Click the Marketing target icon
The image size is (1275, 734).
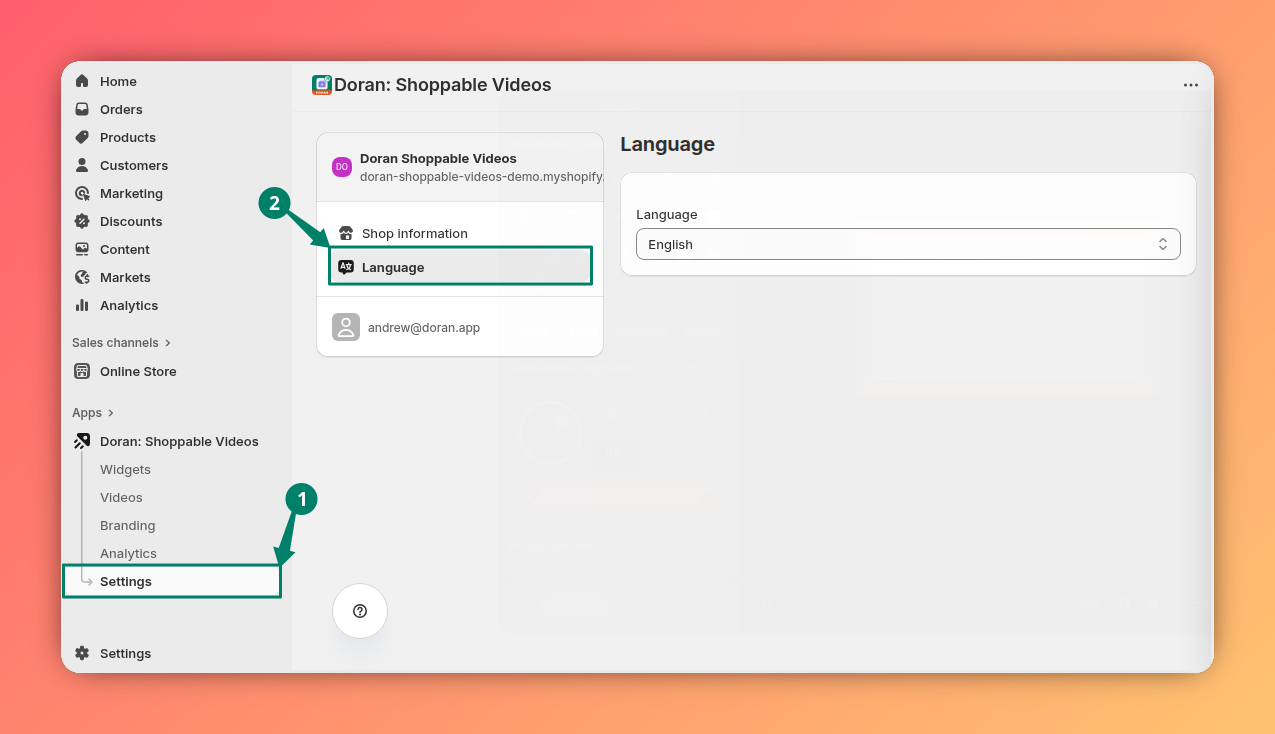82,193
